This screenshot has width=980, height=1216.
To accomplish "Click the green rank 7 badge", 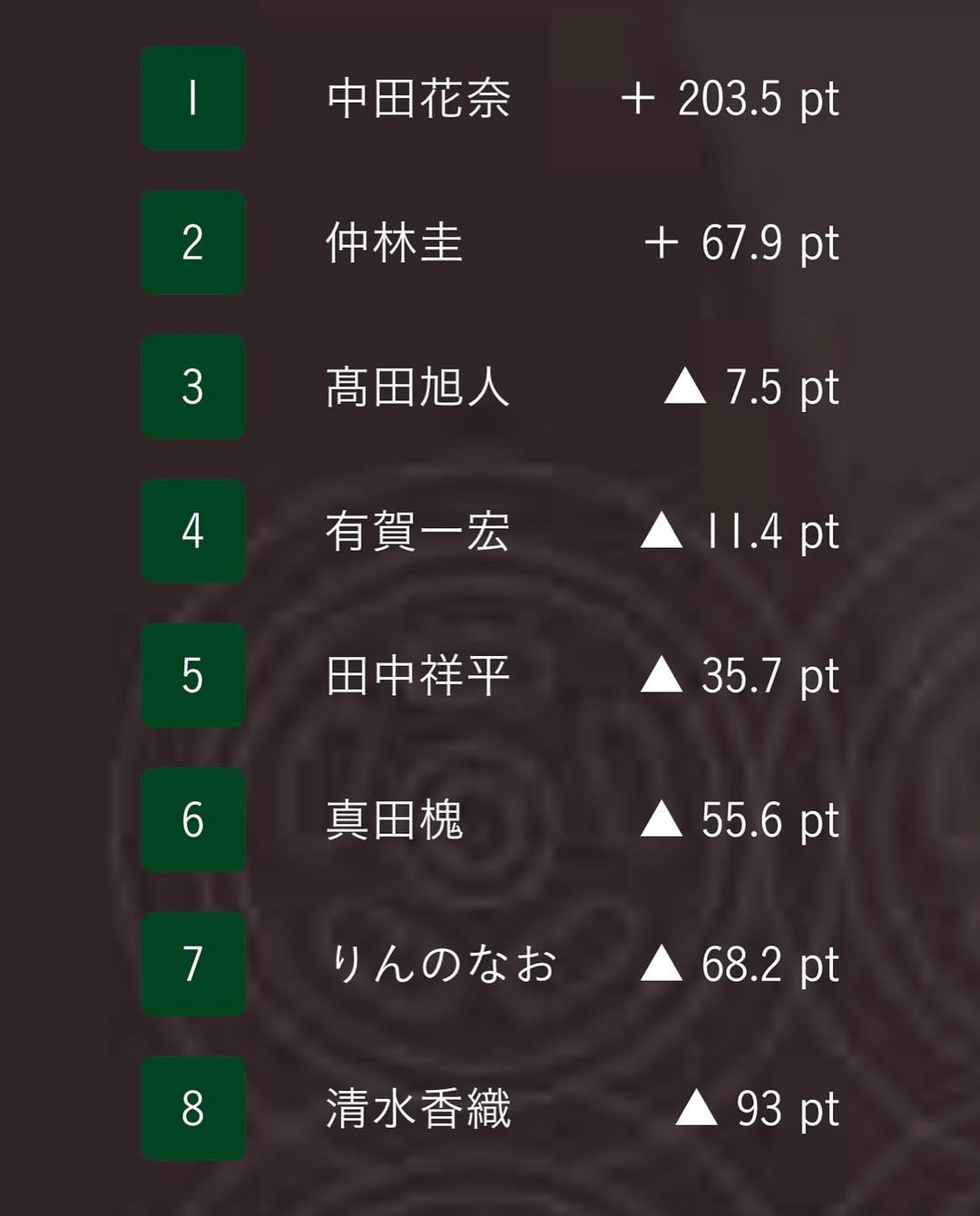I will point(193,964).
